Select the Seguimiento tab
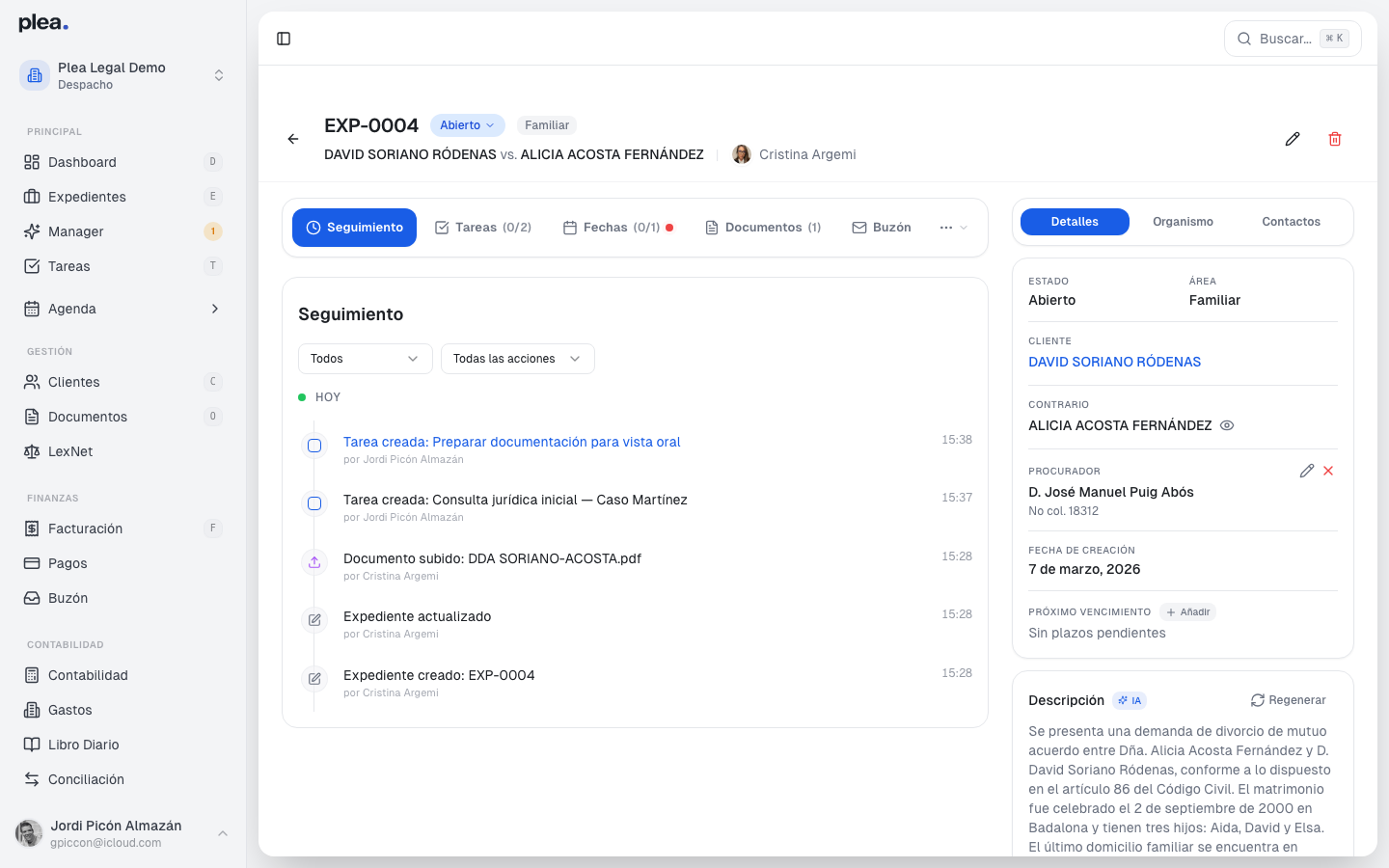This screenshot has height=868, width=1389. [x=354, y=228]
